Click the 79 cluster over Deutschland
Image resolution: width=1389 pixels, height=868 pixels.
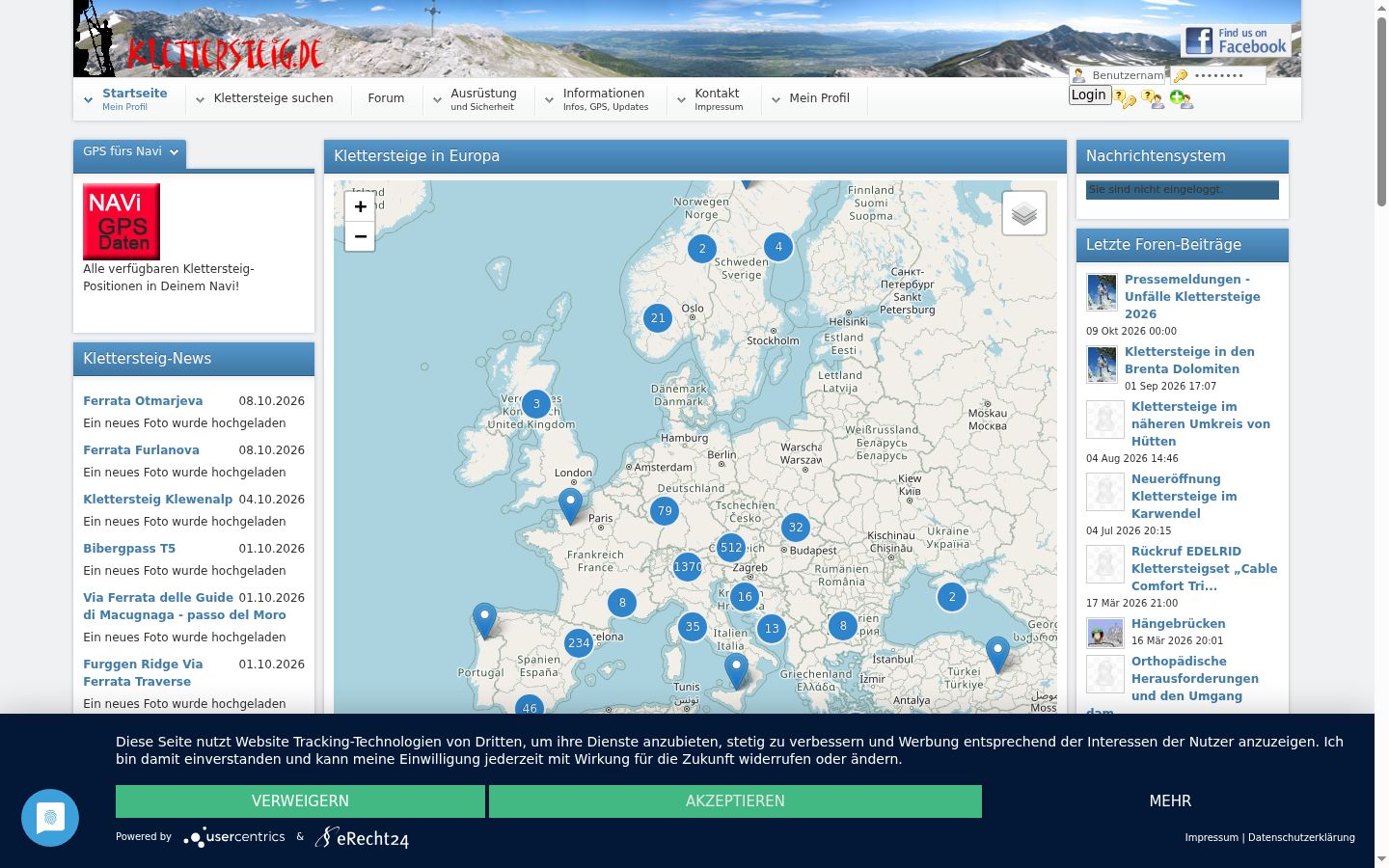click(664, 511)
